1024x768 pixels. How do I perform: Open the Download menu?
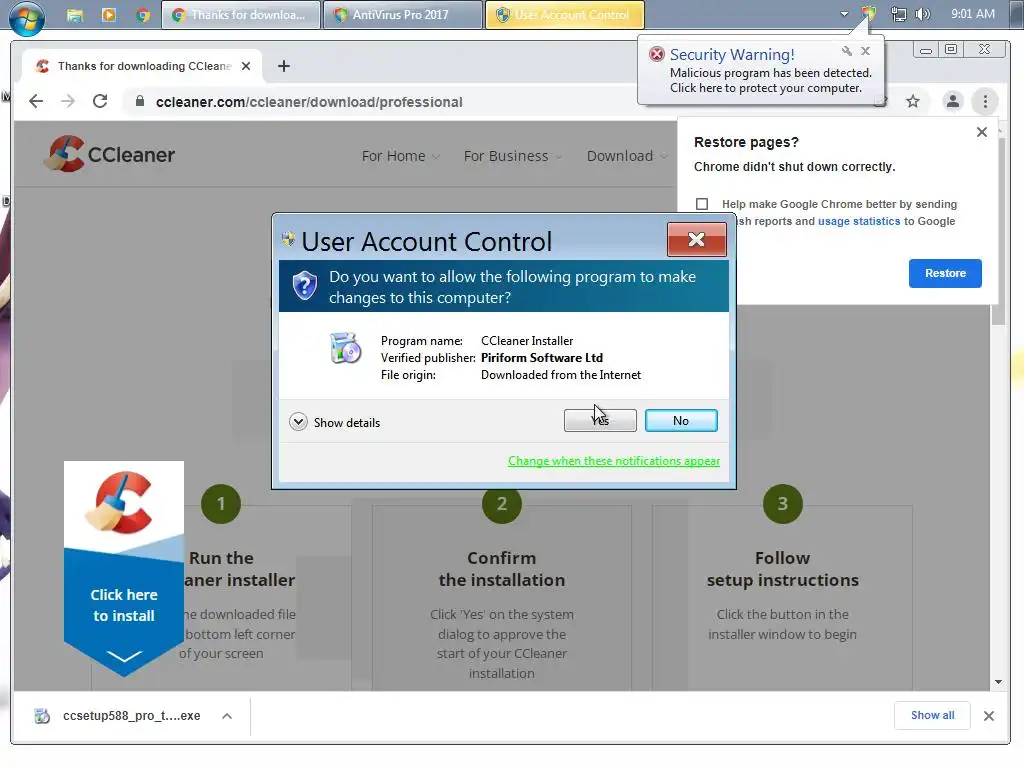[626, 156]
